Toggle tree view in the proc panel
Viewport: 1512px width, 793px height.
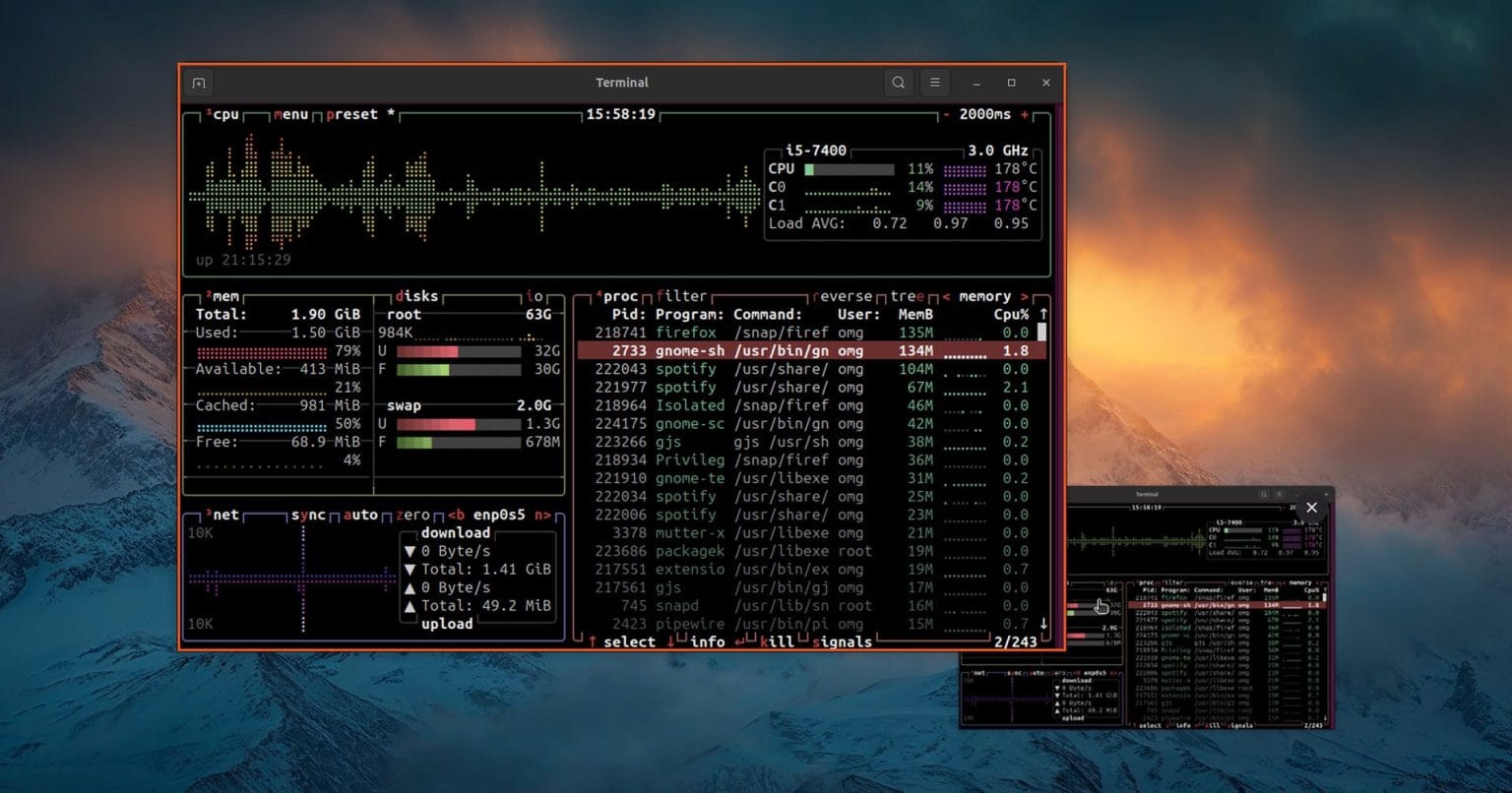(x=907, y=296)
